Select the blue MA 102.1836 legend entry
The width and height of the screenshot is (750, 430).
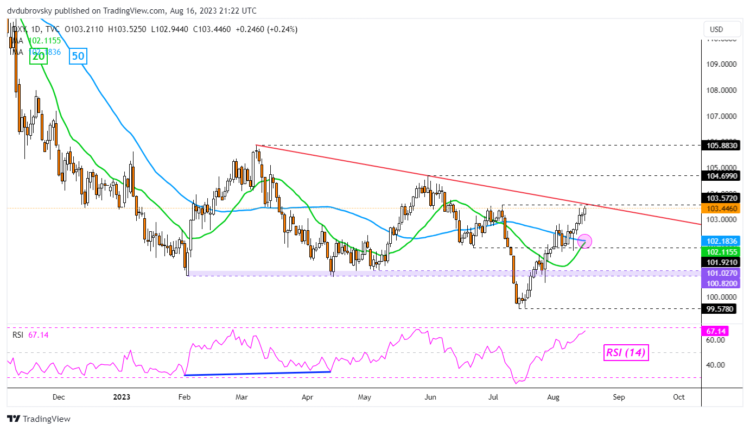[40, 51]
